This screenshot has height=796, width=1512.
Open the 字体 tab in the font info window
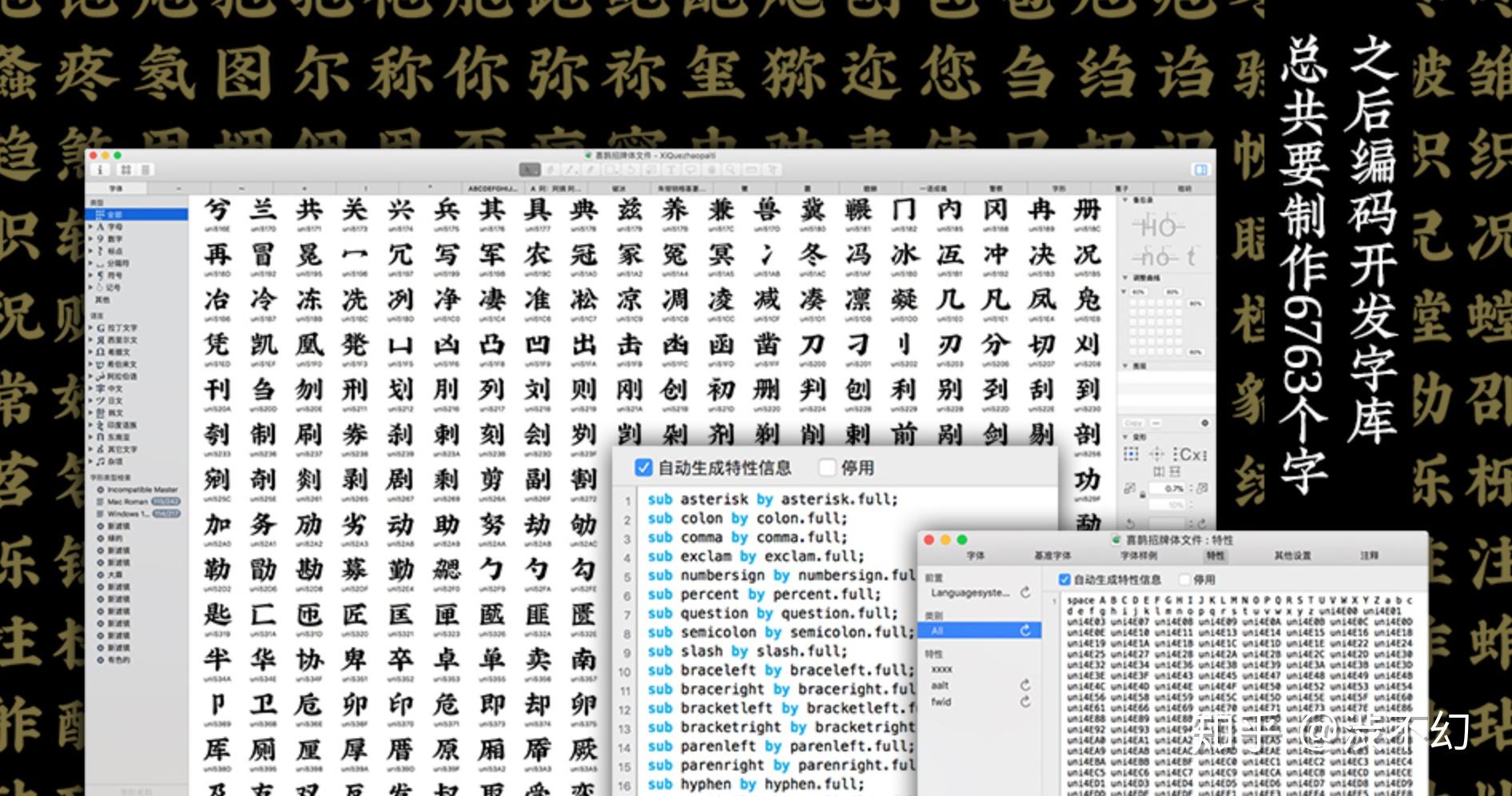[x=976, y=555]
